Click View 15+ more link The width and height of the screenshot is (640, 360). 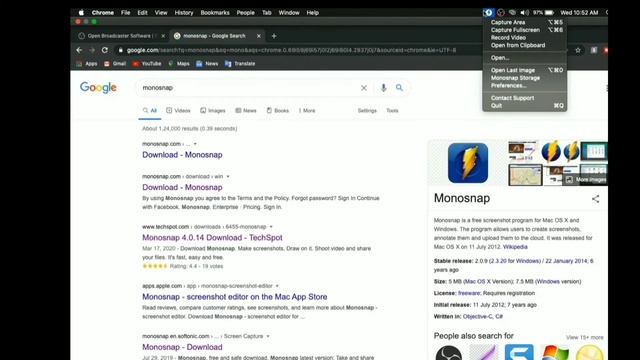584,337
